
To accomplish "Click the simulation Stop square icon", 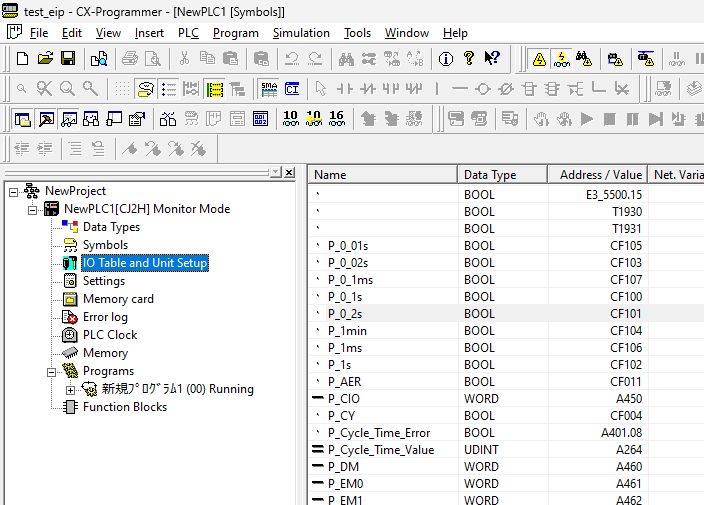I will pyautogui.click(x=609, y=119).
